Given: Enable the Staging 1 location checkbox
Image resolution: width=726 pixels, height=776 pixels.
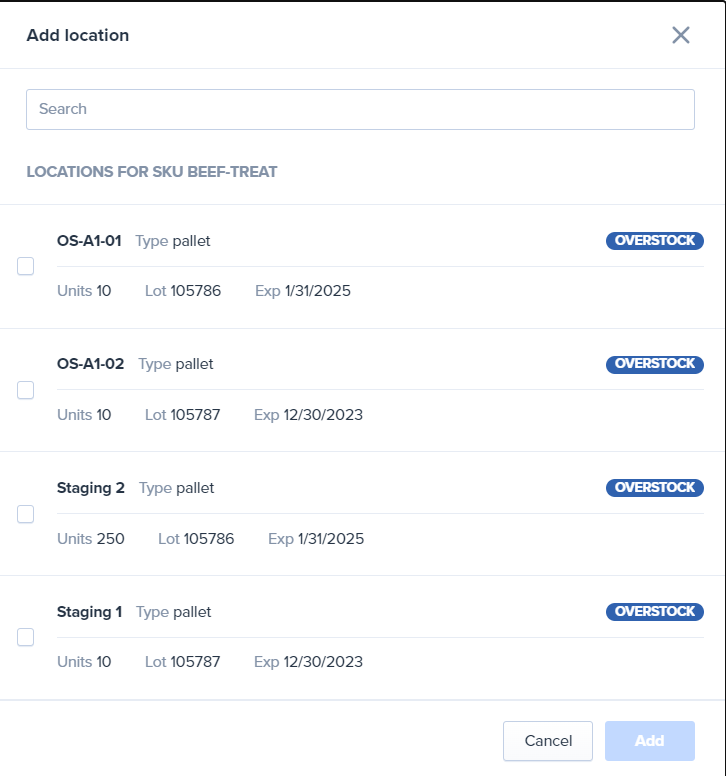Looking at the screenshot, I should pos(26,637).
